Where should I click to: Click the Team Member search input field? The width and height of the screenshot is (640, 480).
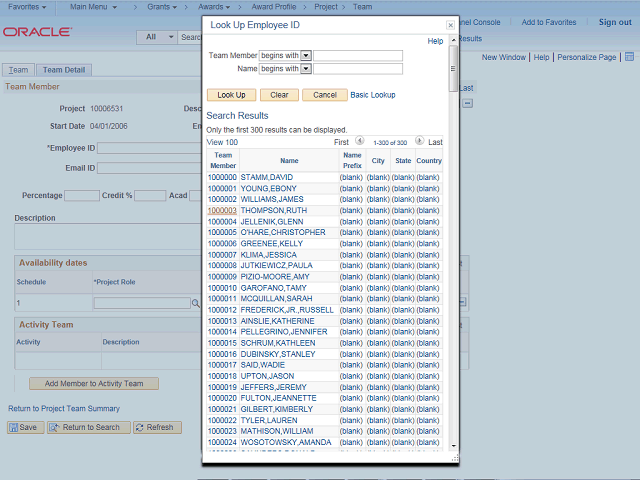[x=358, y=56]
